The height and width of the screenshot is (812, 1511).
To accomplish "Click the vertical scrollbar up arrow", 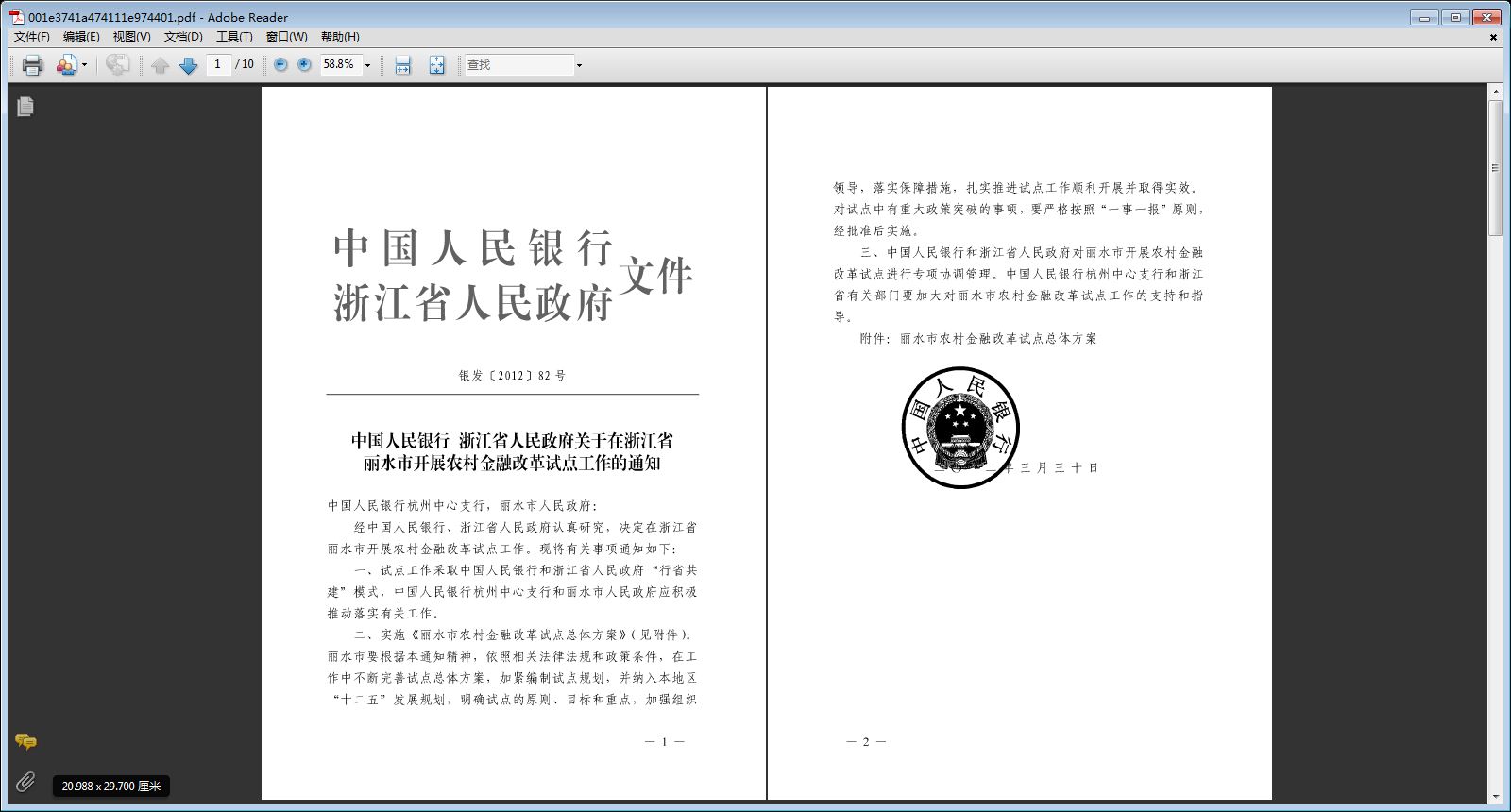I will [1495, 93].
